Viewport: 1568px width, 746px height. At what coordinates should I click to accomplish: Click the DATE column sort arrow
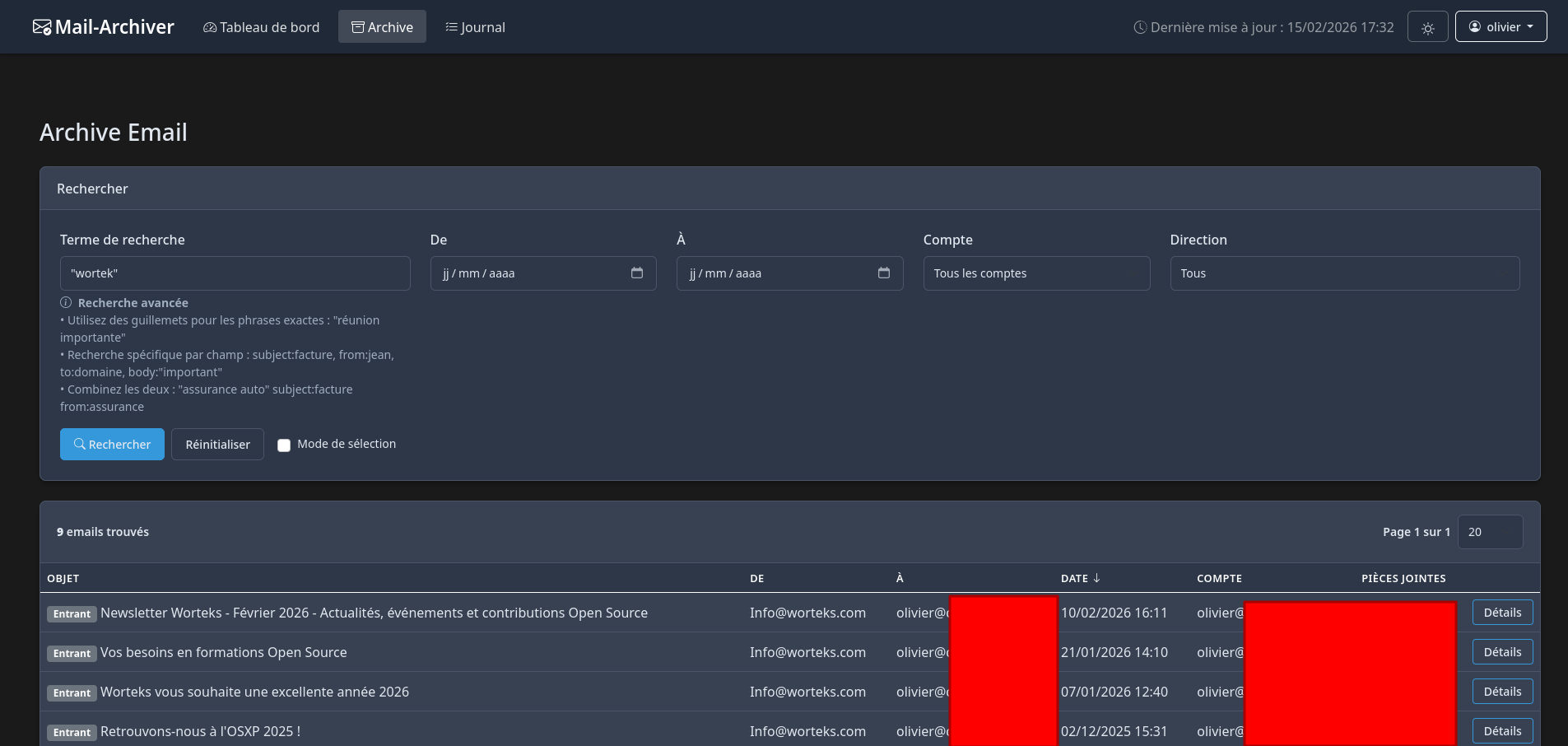tap(1096, 578)
